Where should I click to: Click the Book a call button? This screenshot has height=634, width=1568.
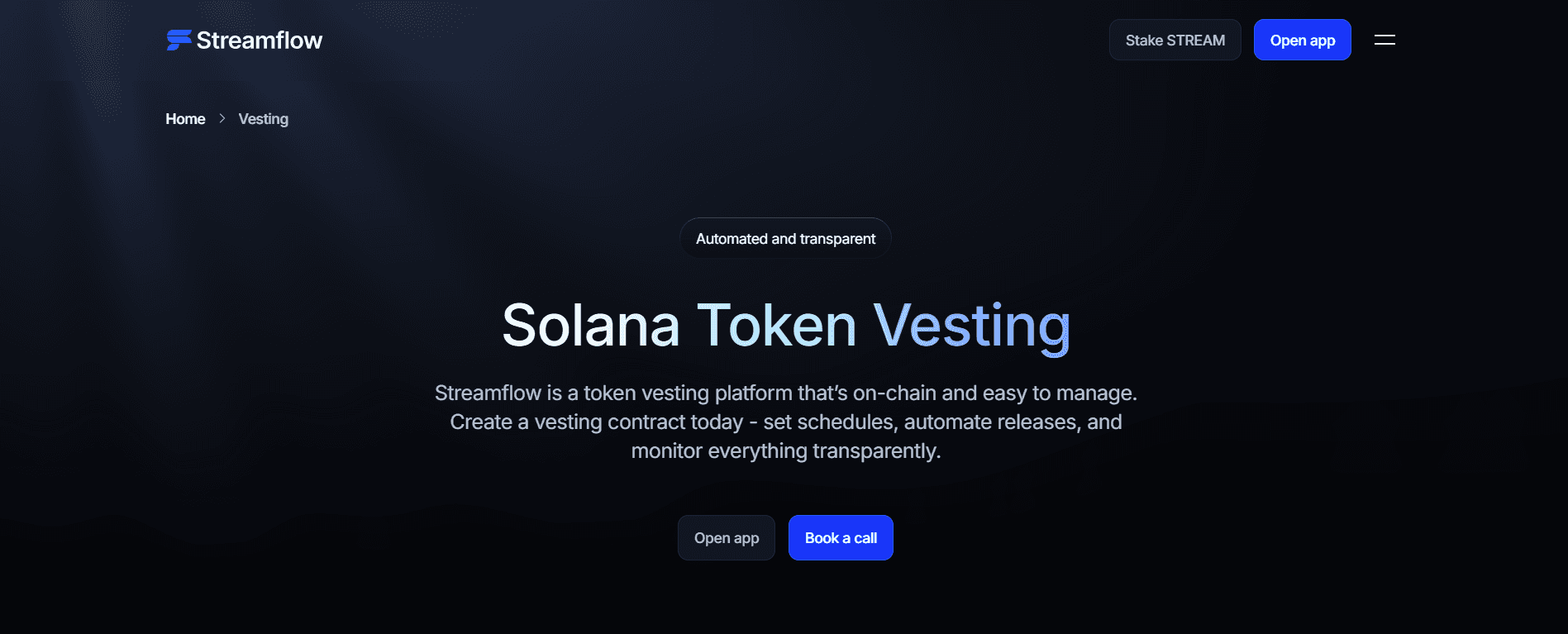point(840,537)
